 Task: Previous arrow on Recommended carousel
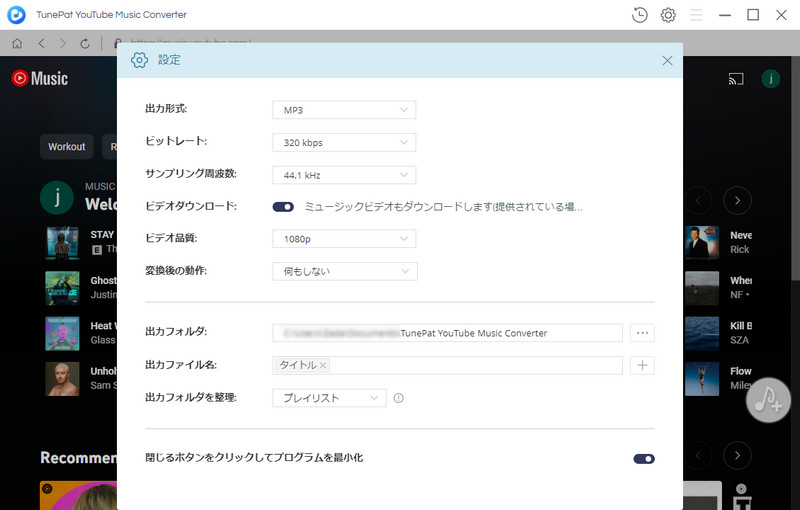coord(698,455)
